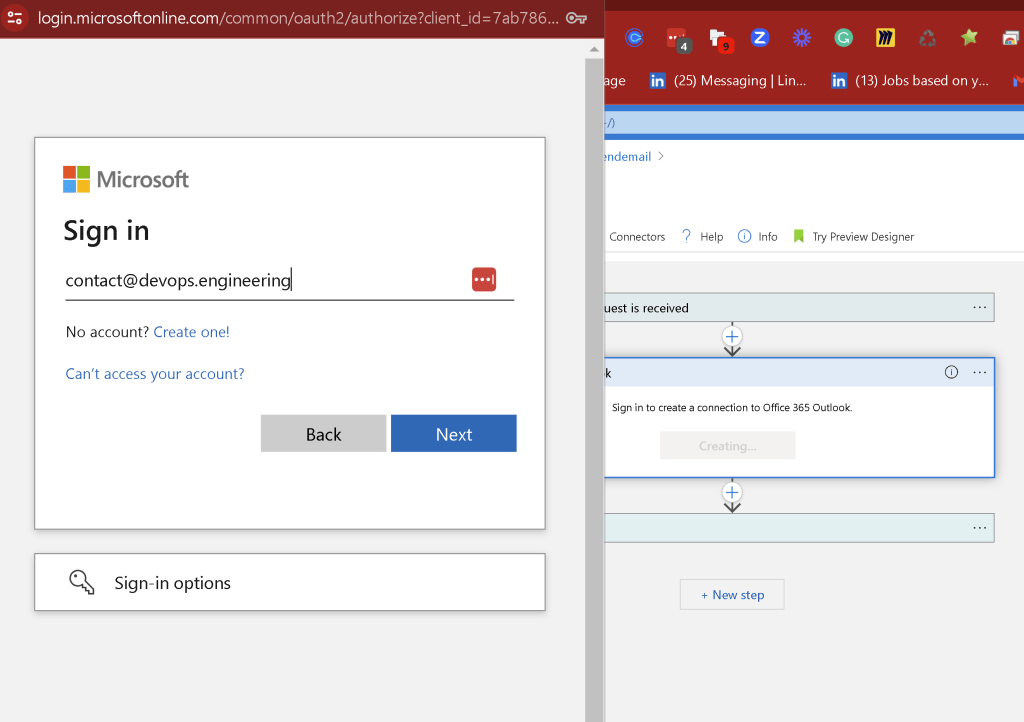The image size is (1024, 722).
Task: Click the Microsoft logo
Action: (x=125, y=179)
